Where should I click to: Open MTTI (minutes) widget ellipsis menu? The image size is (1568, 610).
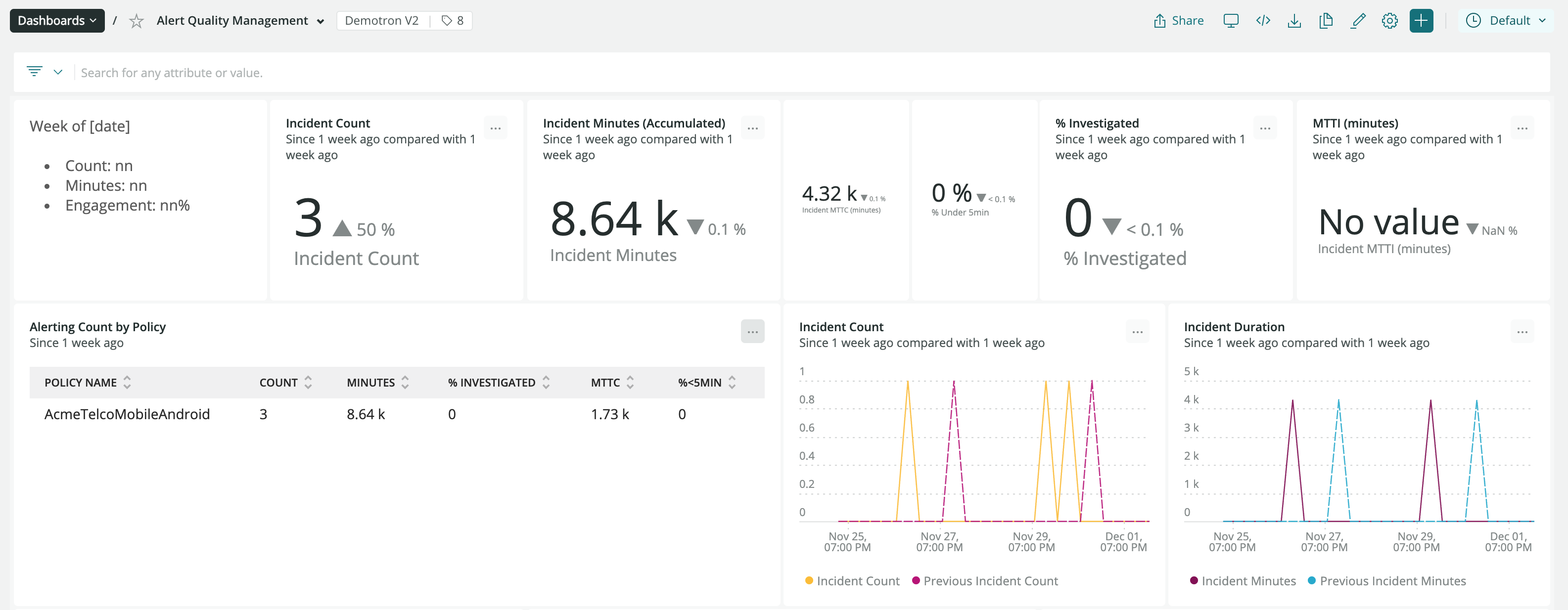click(1522, 129)
